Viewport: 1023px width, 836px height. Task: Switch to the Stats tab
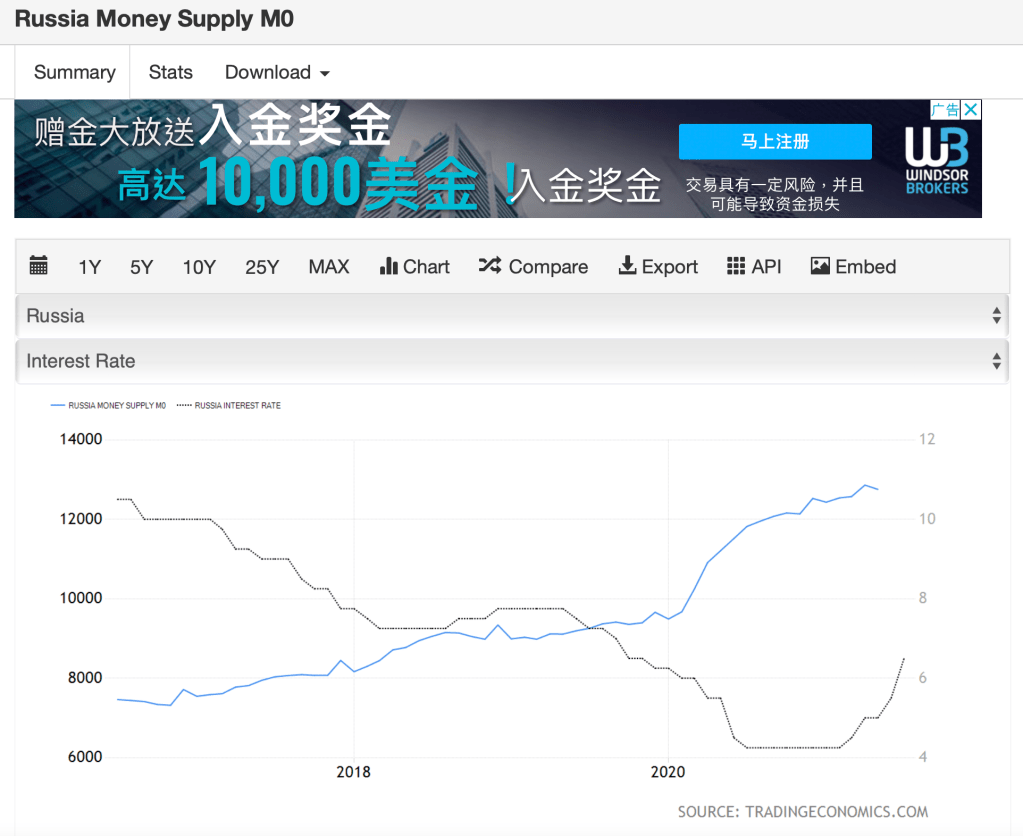click(x=170, y=72)
